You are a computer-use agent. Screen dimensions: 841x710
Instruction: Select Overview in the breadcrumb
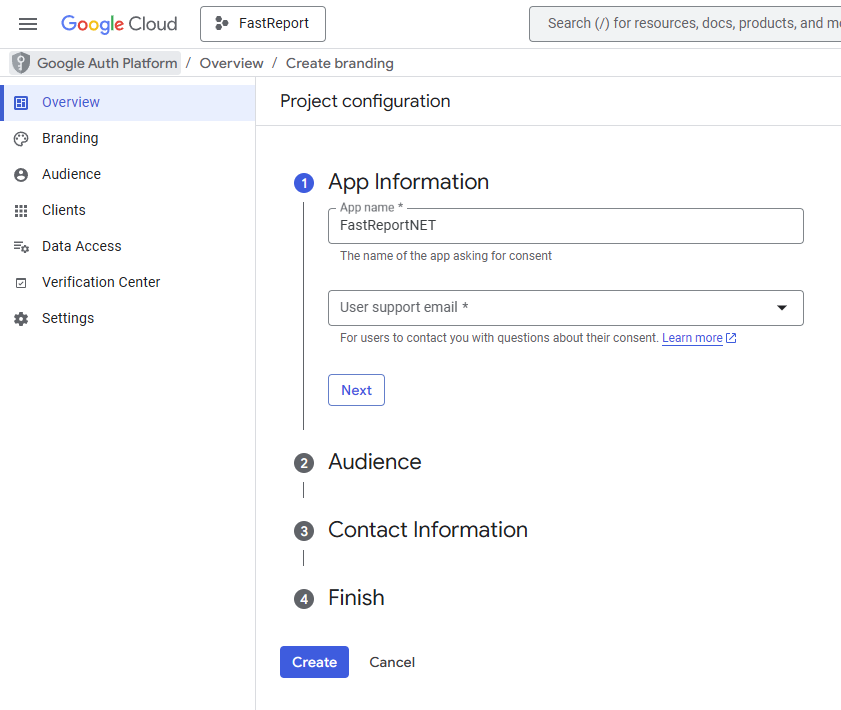pyautogui.click(x=231, y=63)
